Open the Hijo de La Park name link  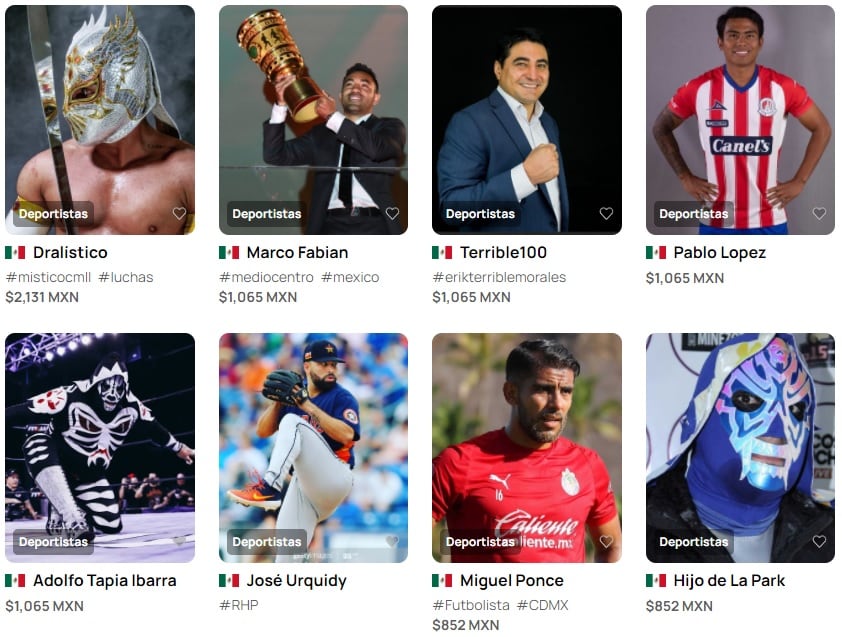coord(729,581)
